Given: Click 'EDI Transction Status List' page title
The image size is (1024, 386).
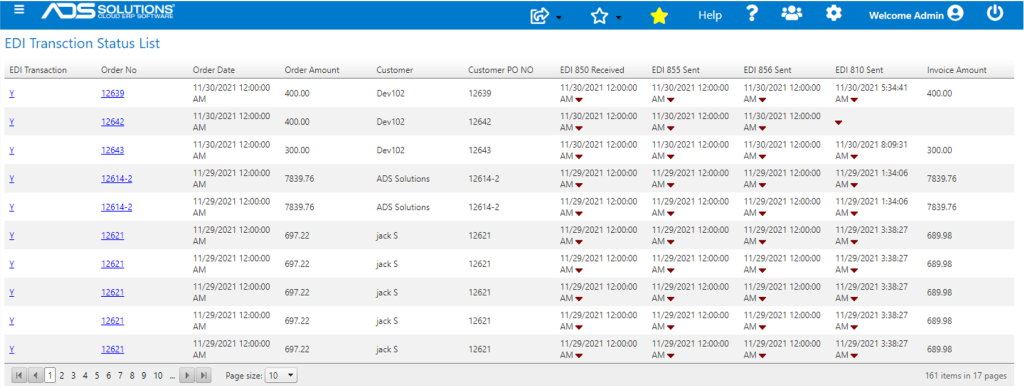Looking at the screenshot, I should pyautogui.click(x=82, y=44).
